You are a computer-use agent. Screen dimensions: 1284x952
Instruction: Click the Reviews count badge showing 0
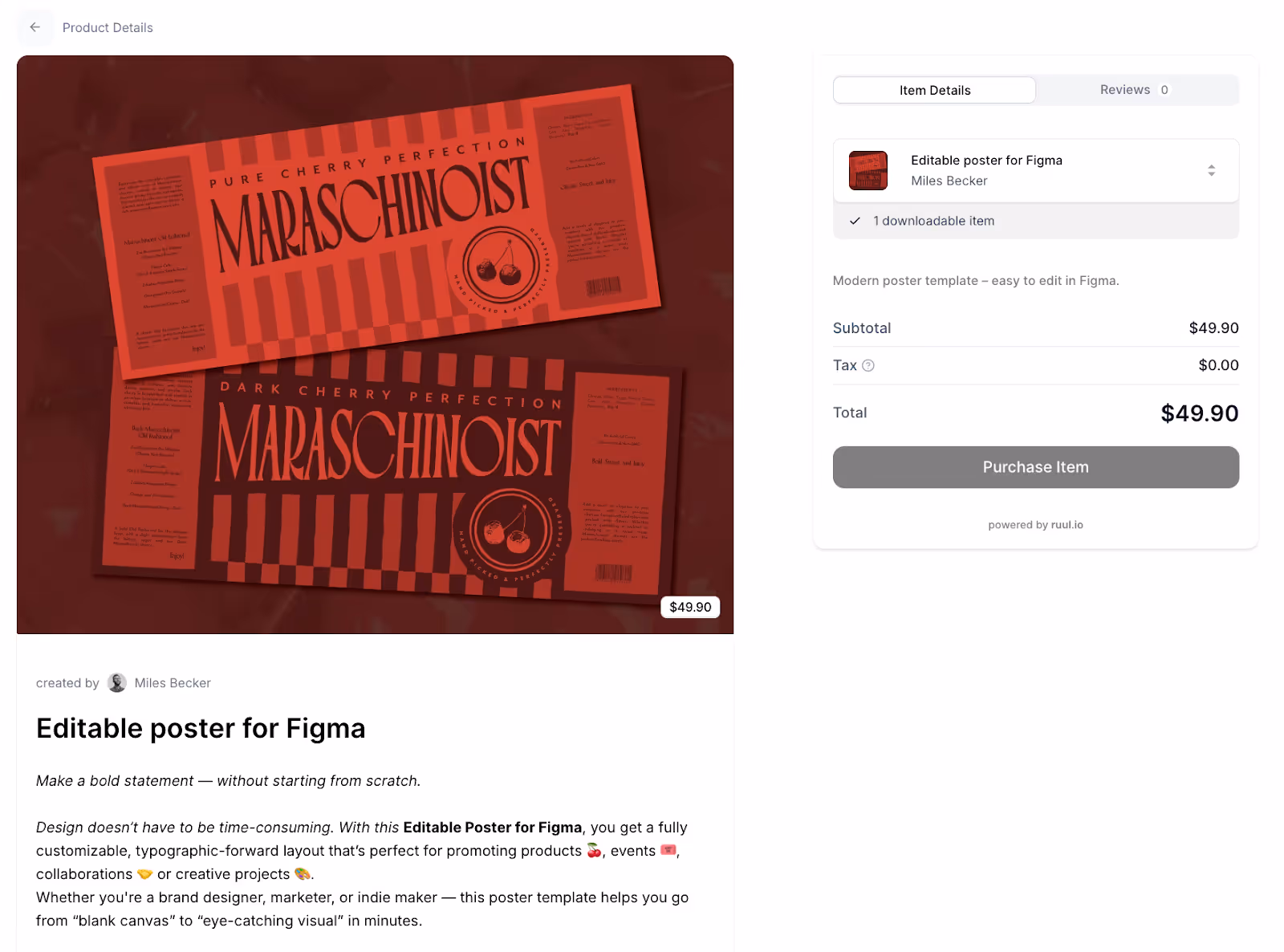(1164, 90)
